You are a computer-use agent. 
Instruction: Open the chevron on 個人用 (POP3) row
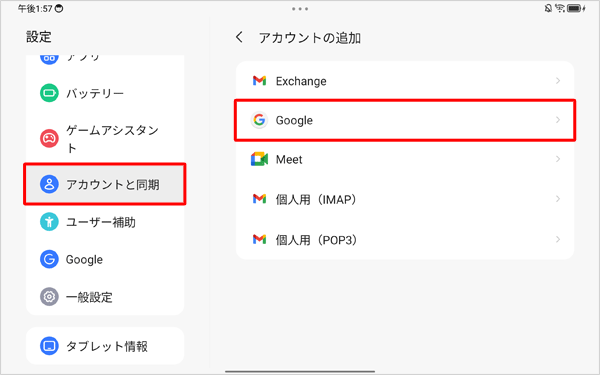558,240
